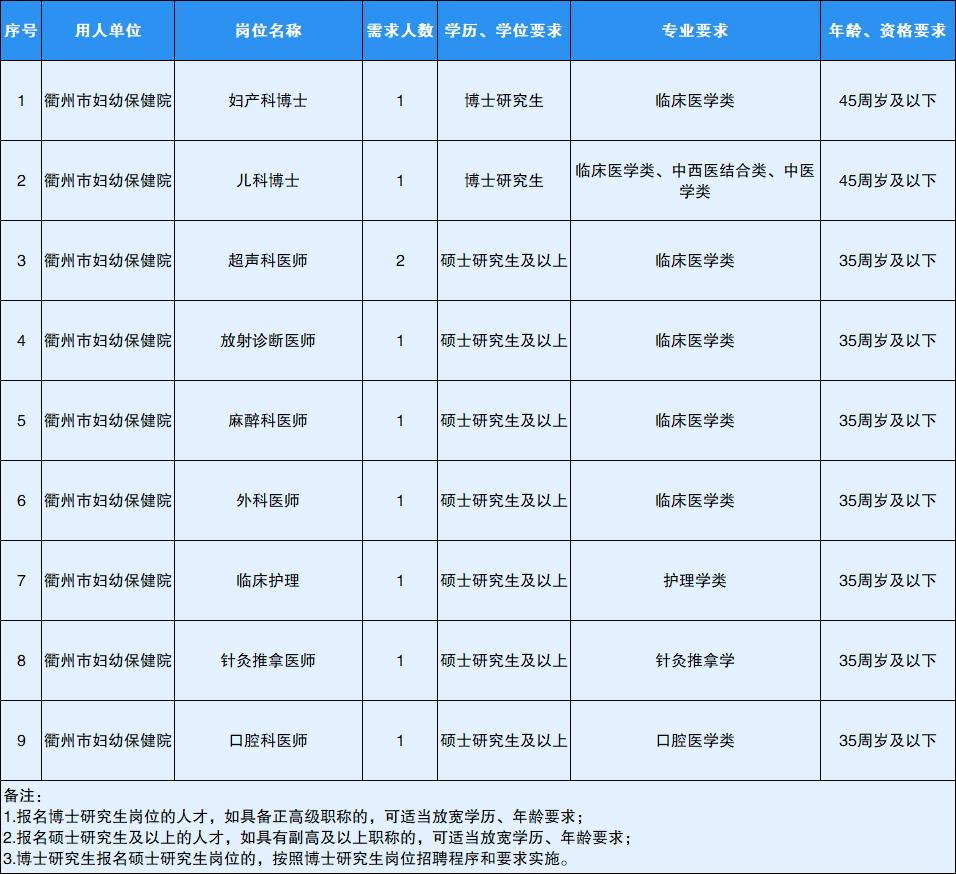Select the 用人单位 column header
Viewport: 956px width, 874px height.
coord(108,30)
